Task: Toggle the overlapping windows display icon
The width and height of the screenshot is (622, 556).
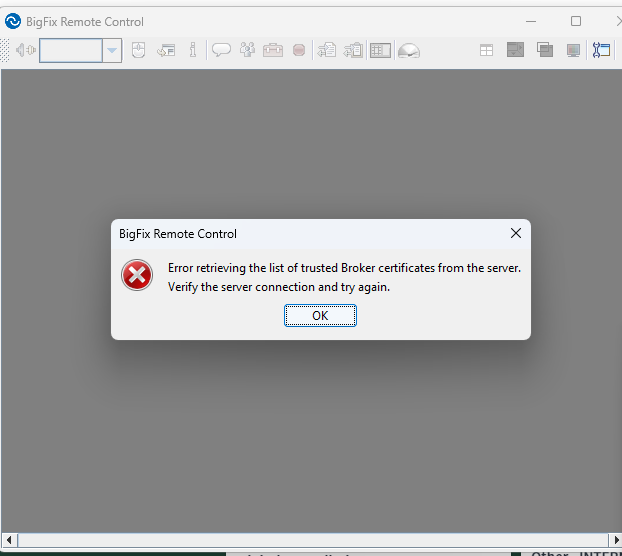Action: tap(545, 50)
